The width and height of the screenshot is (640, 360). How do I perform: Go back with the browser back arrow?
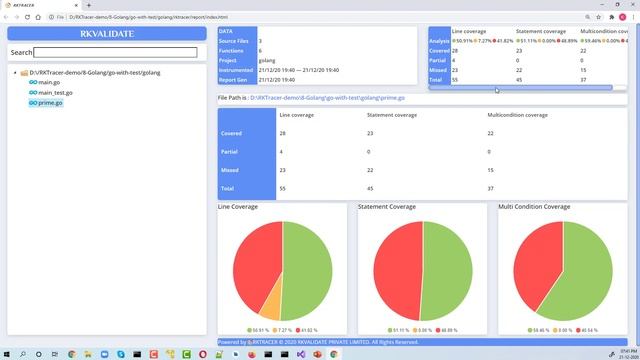(6, 17)
